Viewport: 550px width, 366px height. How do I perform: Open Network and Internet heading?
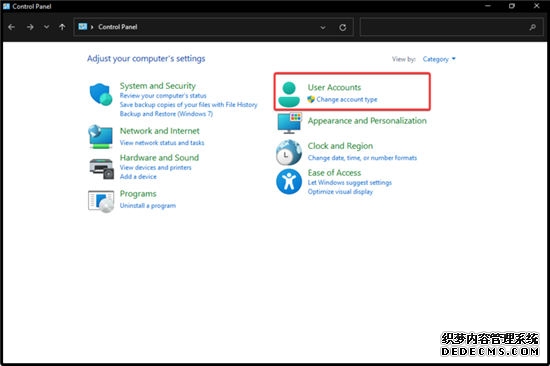(x=160, y=131)
